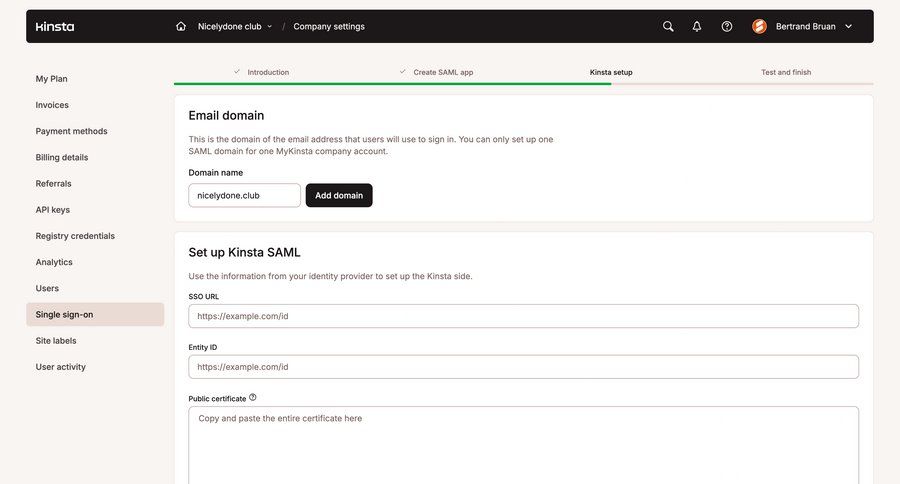Go to the Create SAML app step
The height and width of the screenshot is (484, 900).
(x=442, y=72)
